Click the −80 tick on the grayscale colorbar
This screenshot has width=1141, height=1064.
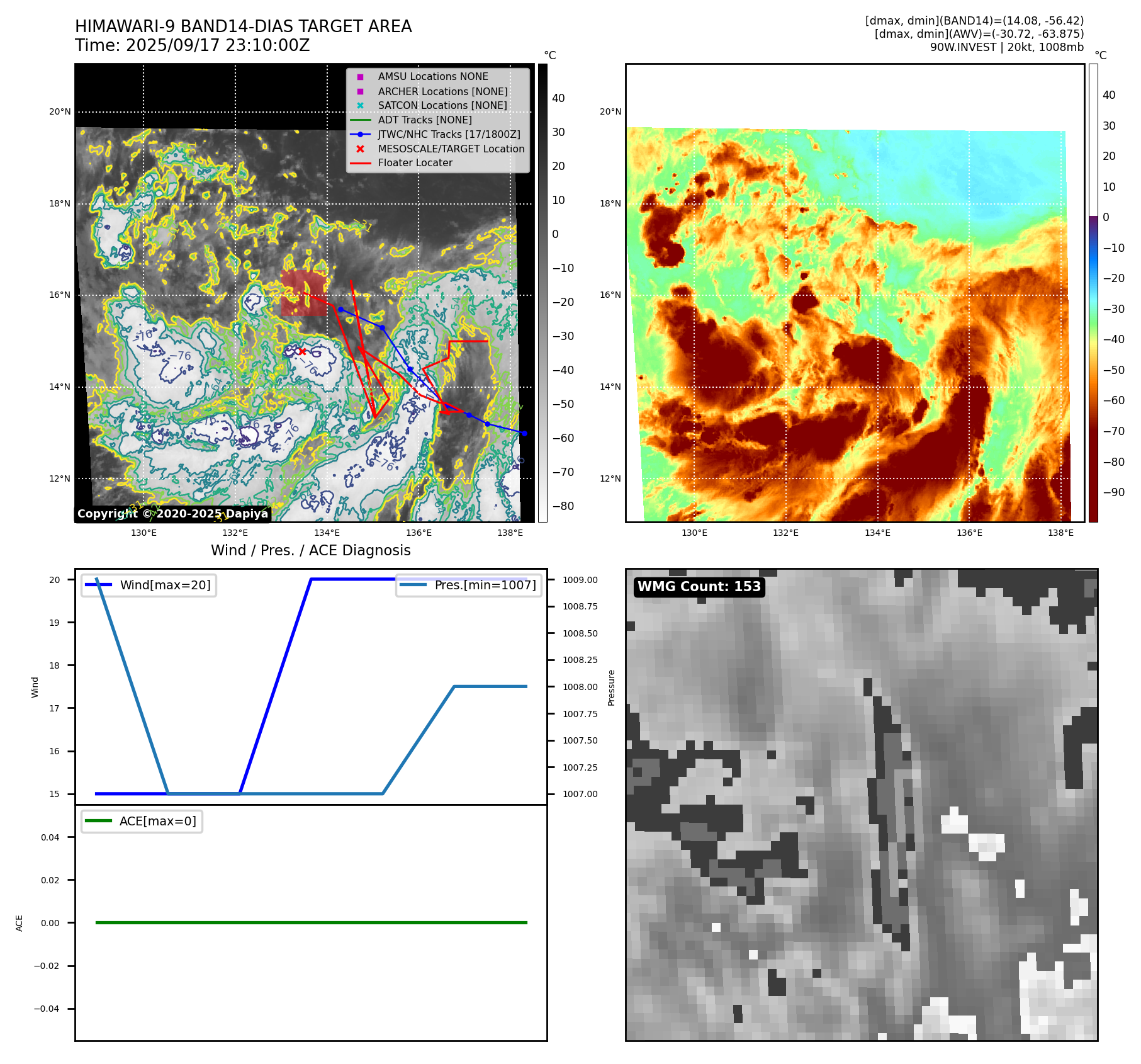pos(563,506)
